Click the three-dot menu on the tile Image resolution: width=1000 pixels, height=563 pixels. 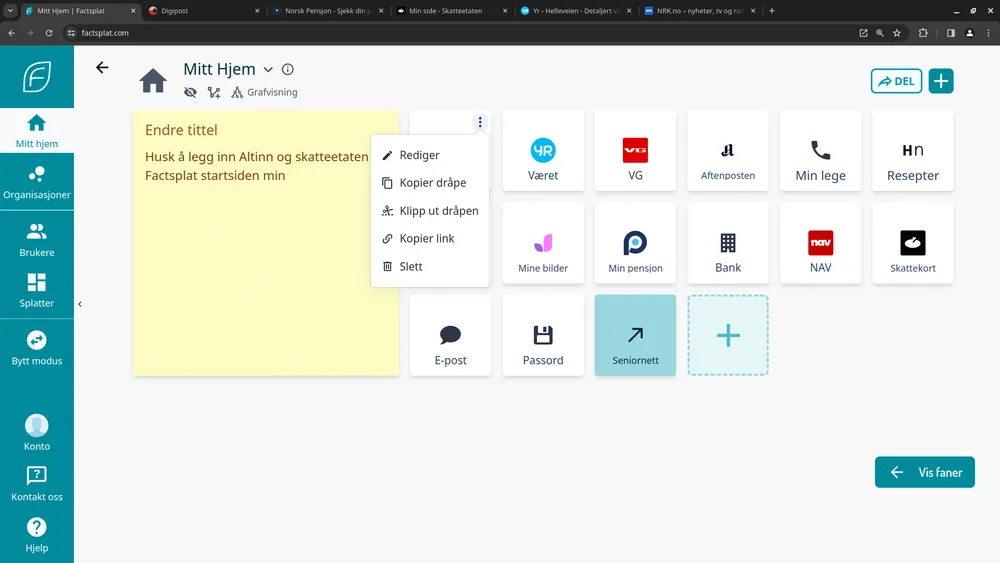tap(480, 123)
